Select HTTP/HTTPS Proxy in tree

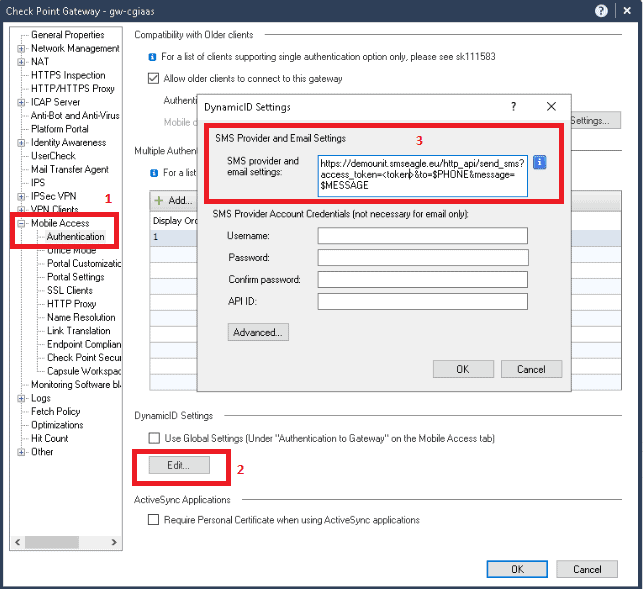coord(73,89)
